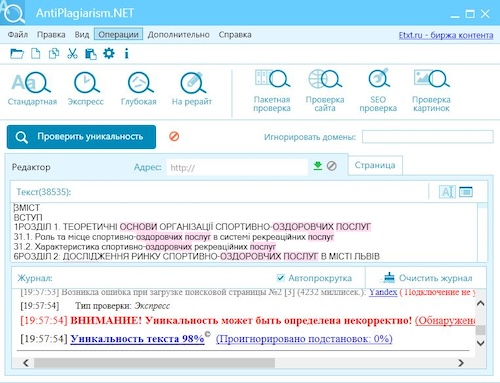This screenshot has width=500, height=383.
Task: Stop the check with the red cancel icon
Action: click(x=174, y=136)
